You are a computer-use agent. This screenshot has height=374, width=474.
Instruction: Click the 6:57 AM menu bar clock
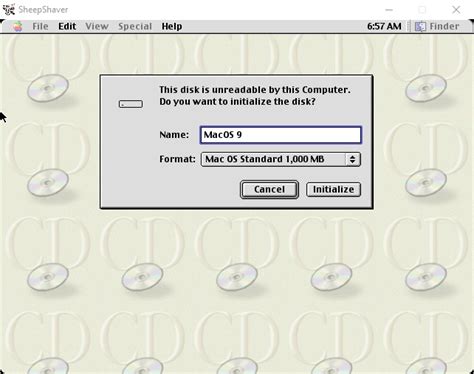point(384,26)
